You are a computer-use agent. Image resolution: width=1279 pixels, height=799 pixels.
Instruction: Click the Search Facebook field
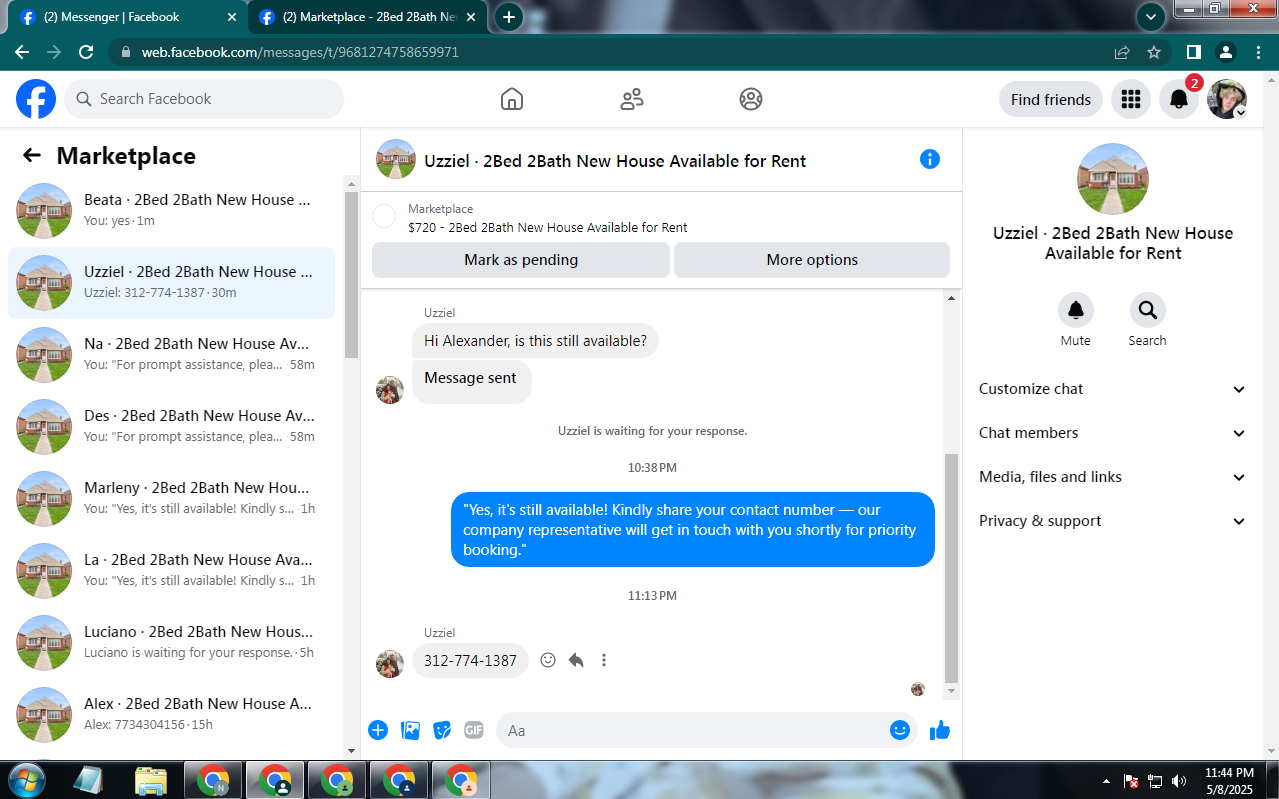[204, 99]
